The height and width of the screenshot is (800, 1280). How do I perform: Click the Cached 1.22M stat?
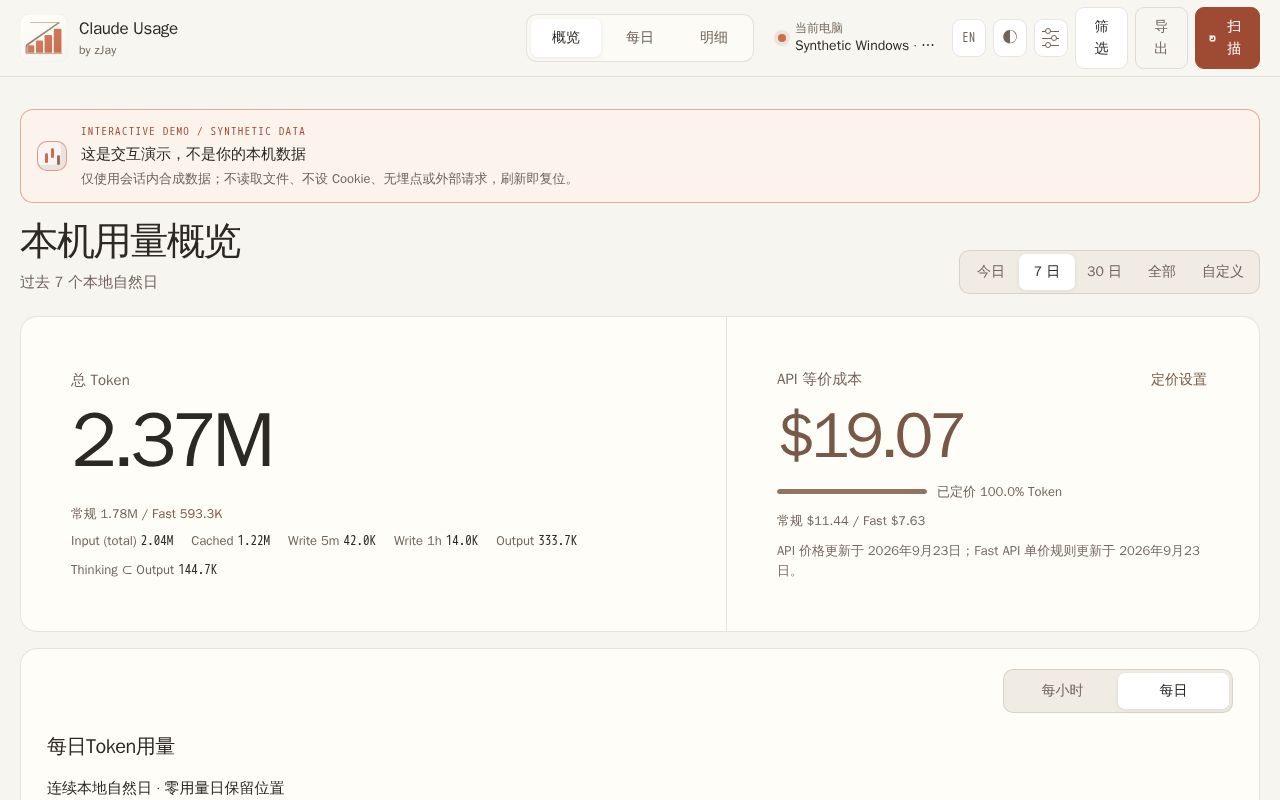(x=230, y=541)
